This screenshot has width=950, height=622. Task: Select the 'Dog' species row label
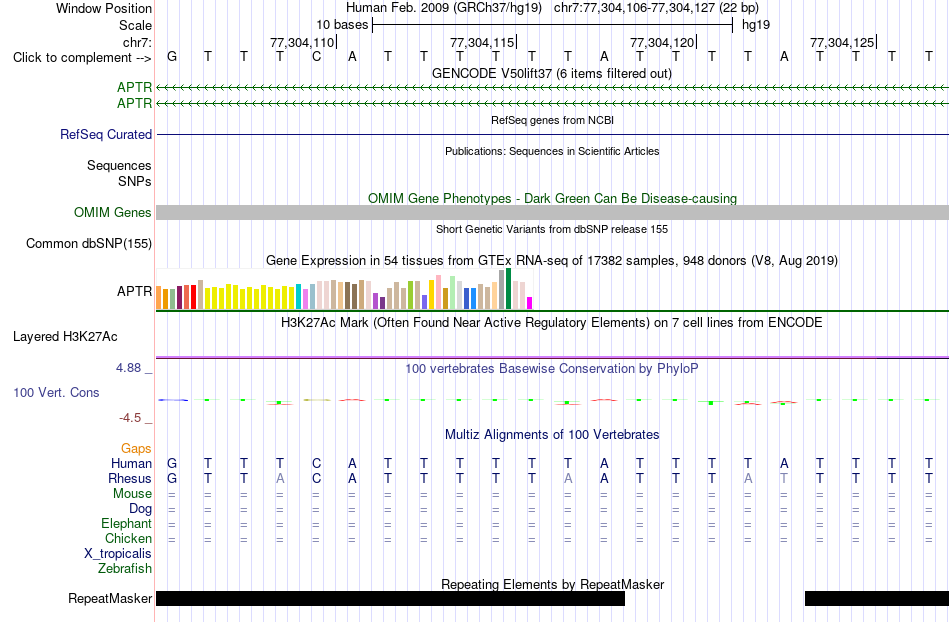pyautogui.click(x=140, y=509)
